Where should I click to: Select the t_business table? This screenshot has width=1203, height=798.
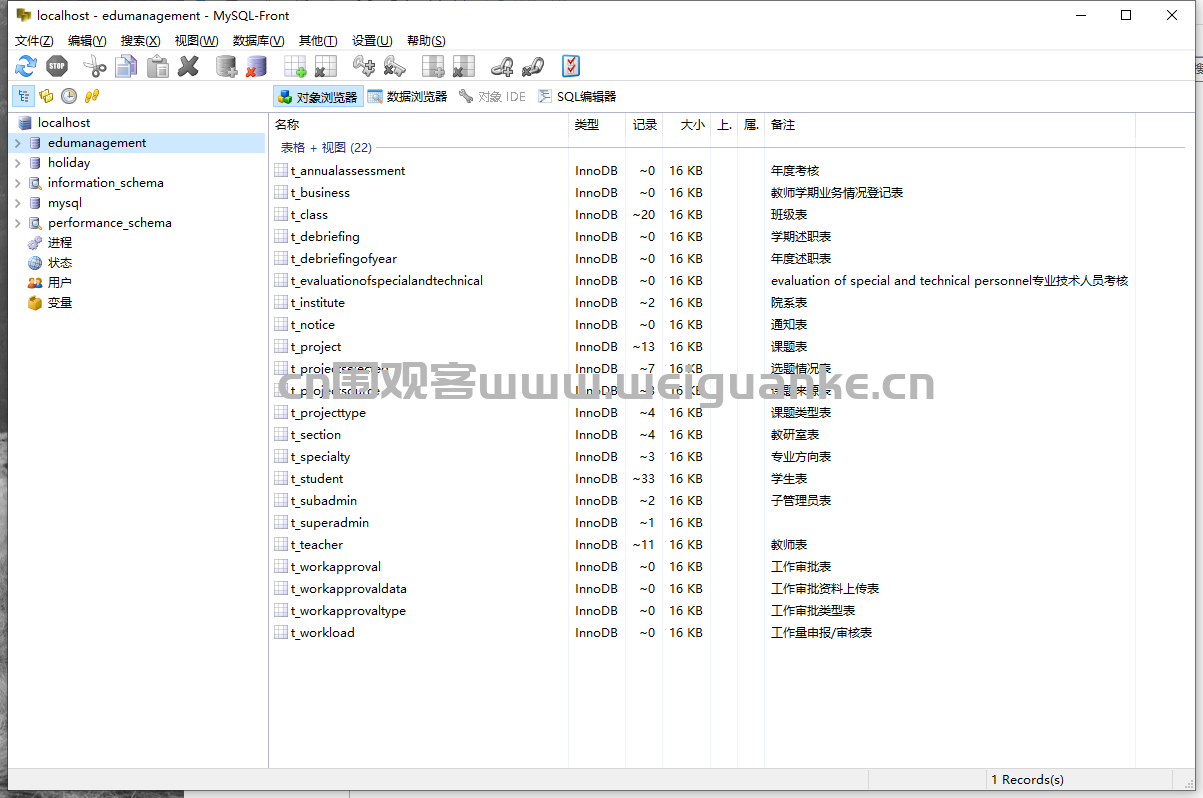[320, 193]
